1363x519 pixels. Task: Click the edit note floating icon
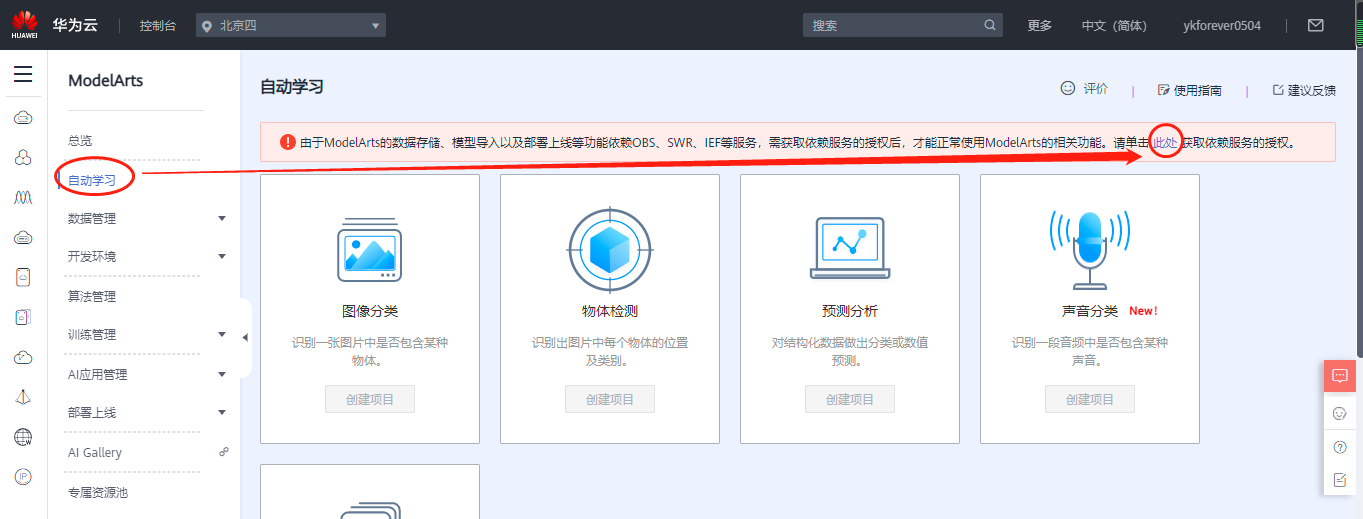click(1340, 480)
